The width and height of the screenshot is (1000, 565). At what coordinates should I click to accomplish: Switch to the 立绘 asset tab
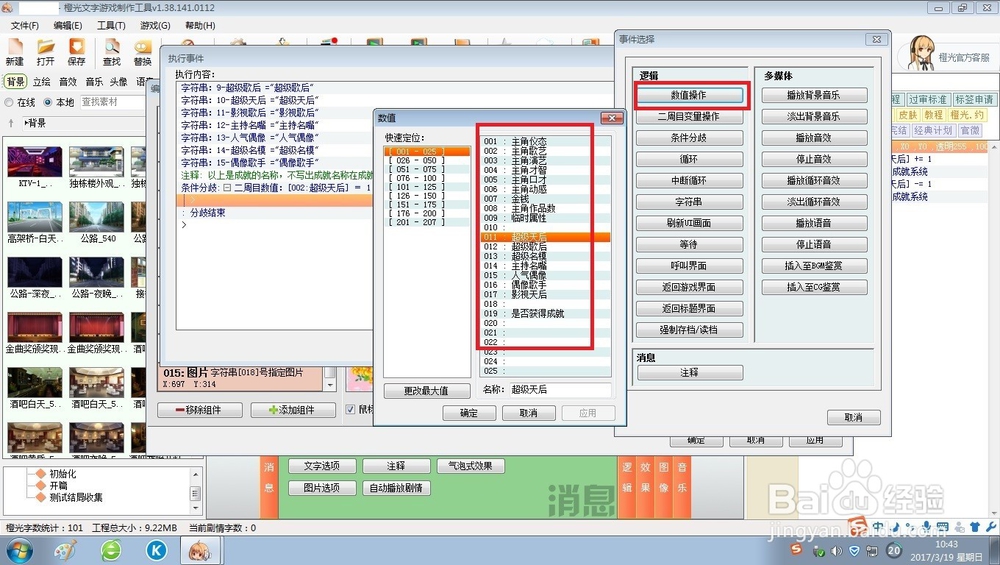[41, 82]
